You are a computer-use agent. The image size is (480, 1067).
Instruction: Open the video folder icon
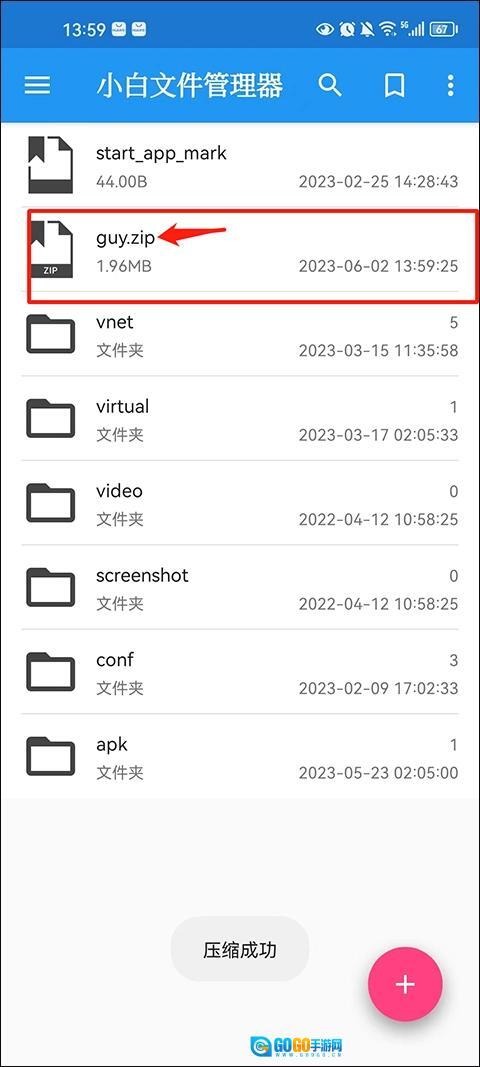coord(50,502)
